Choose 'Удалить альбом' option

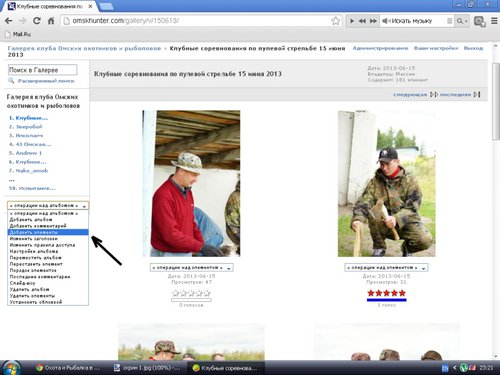tap(48, 289)
